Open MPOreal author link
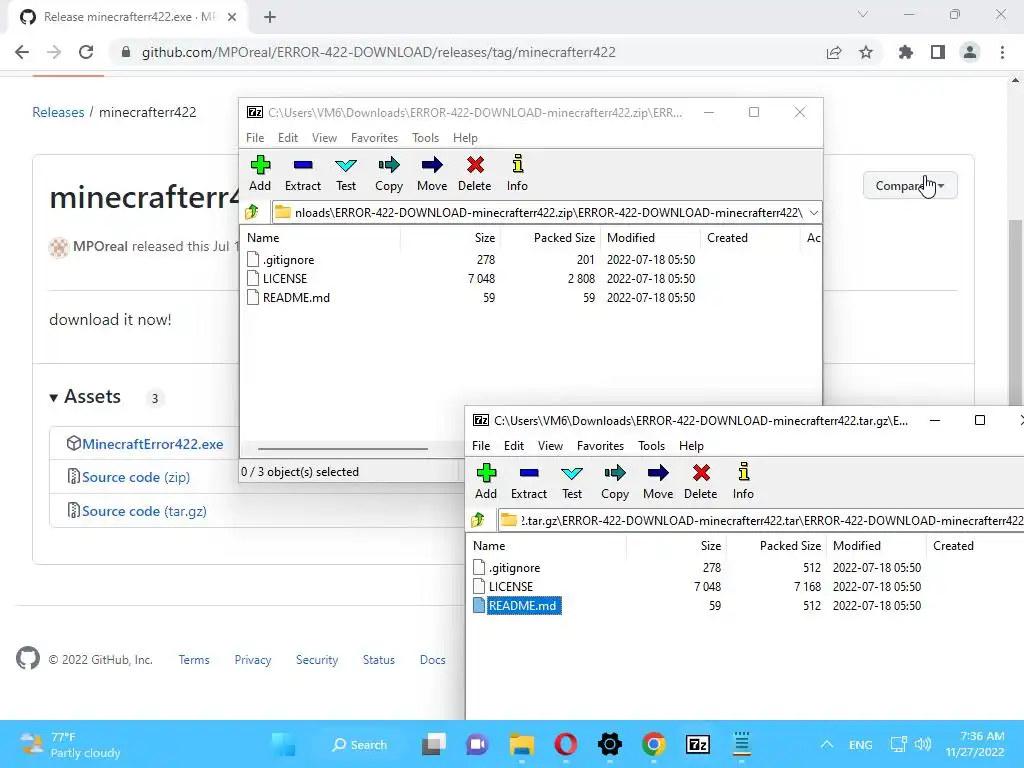The image size is (1024, 768). tap(100, 246)
